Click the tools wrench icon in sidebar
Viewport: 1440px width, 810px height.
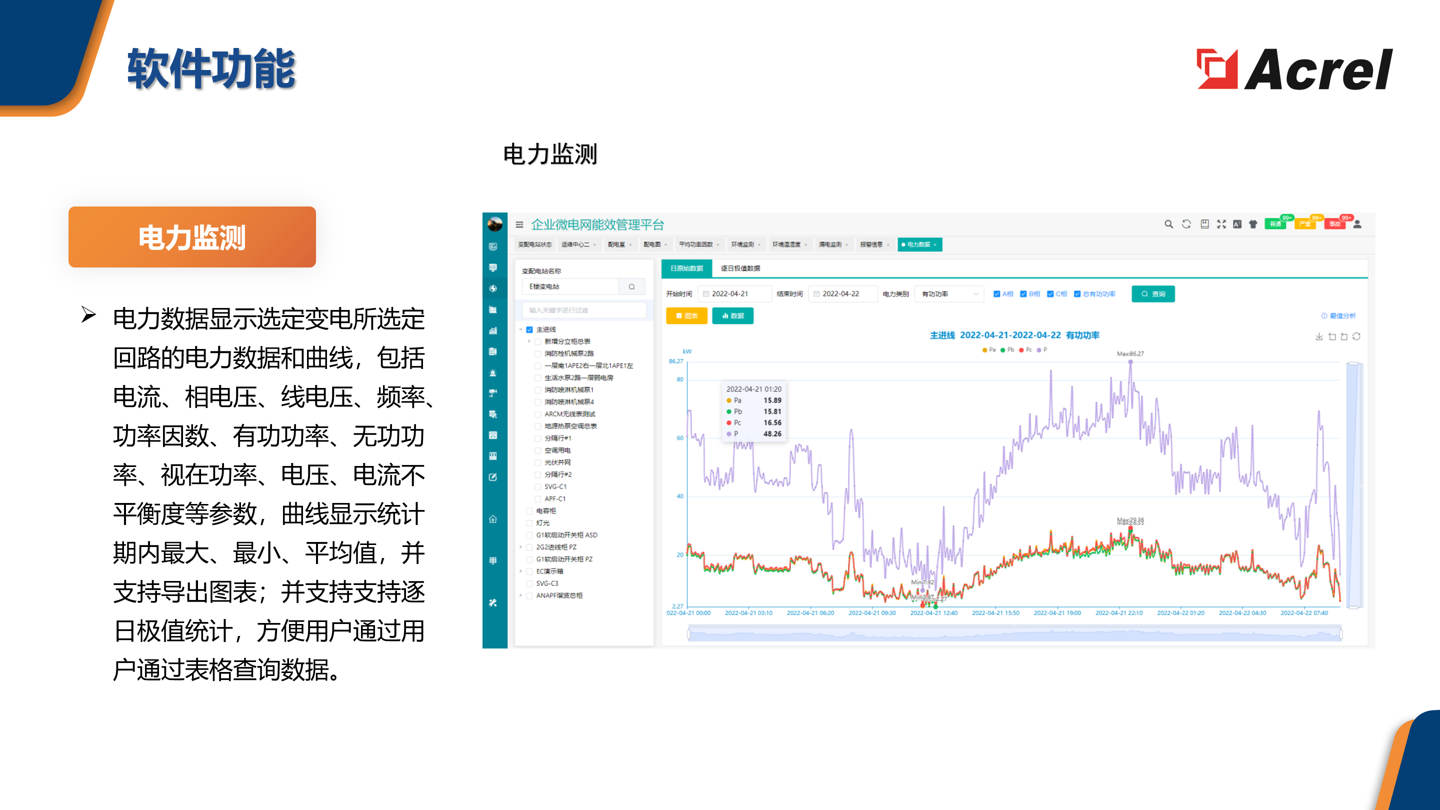pos(493,603)
